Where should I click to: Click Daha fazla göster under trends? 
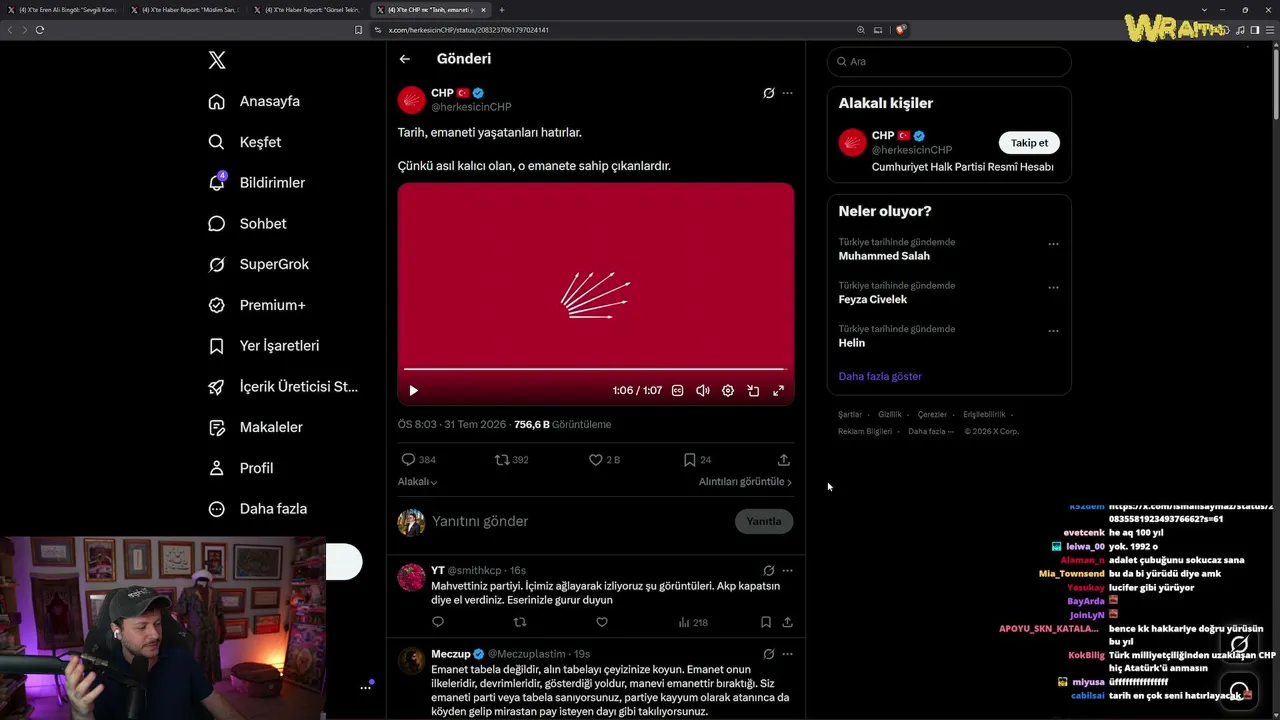click(880, 376)
